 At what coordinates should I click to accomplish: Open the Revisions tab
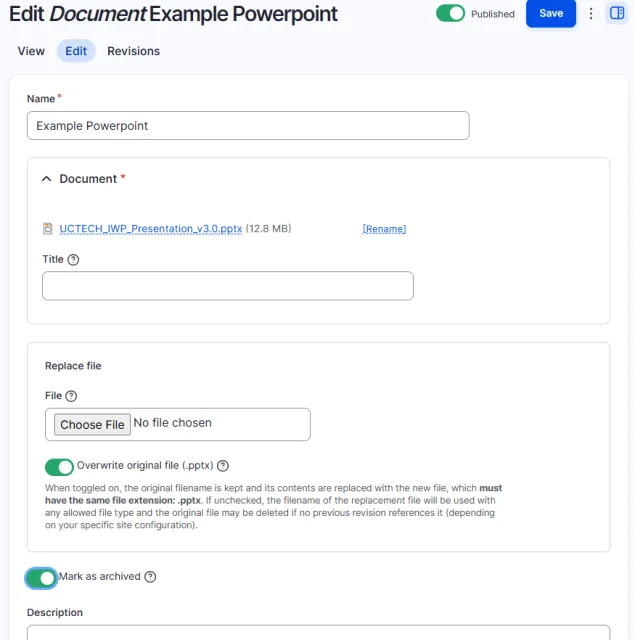(x=133, y=51)
